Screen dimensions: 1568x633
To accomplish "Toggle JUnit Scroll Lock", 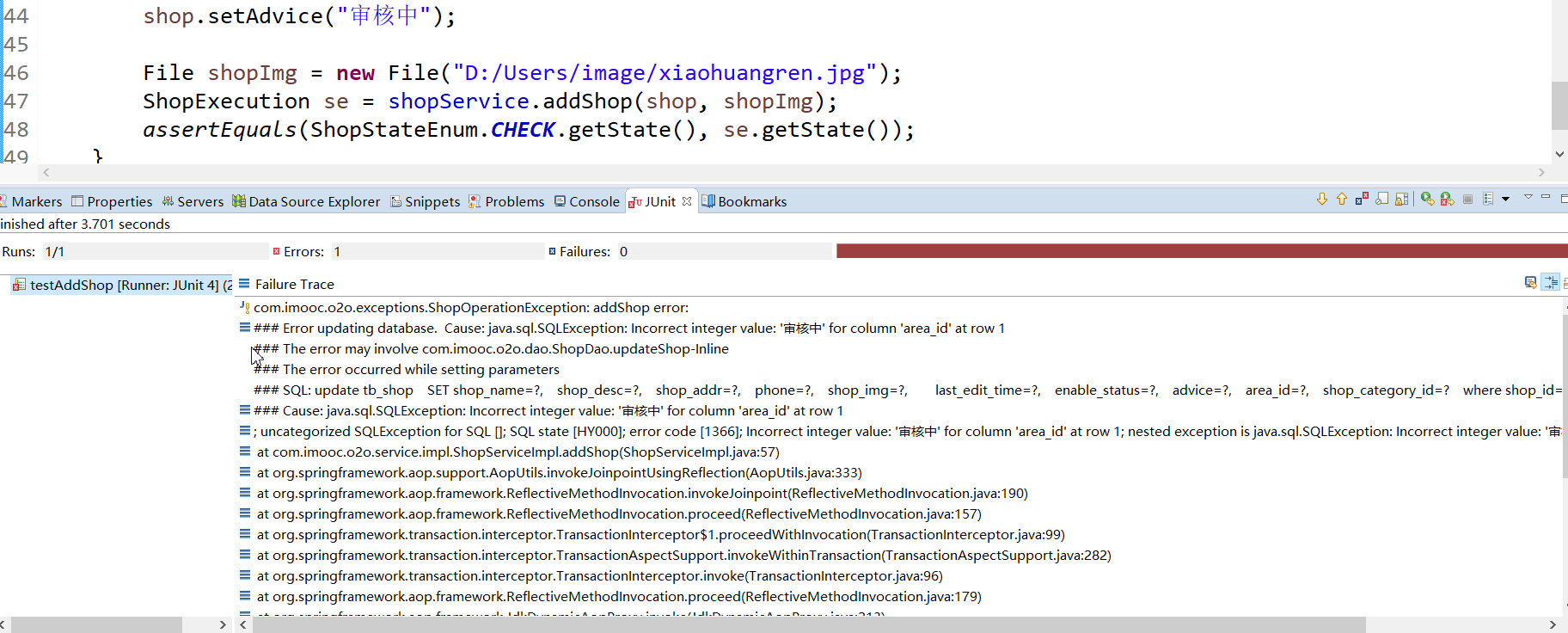I will [1402, 200].
